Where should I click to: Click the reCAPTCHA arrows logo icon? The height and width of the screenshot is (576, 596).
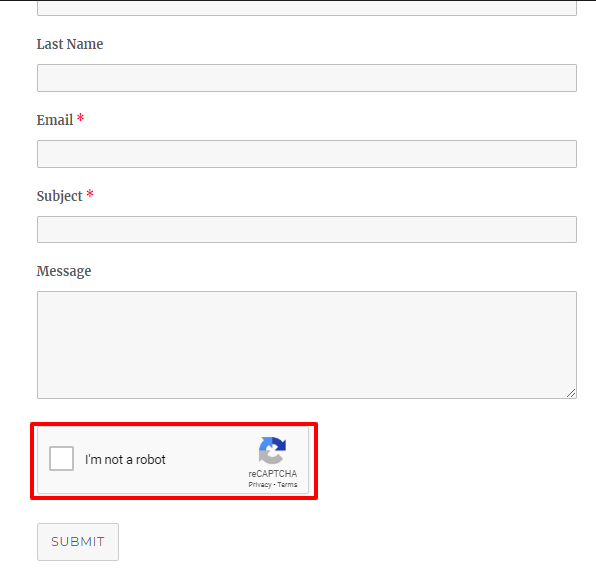pos(272,450)
